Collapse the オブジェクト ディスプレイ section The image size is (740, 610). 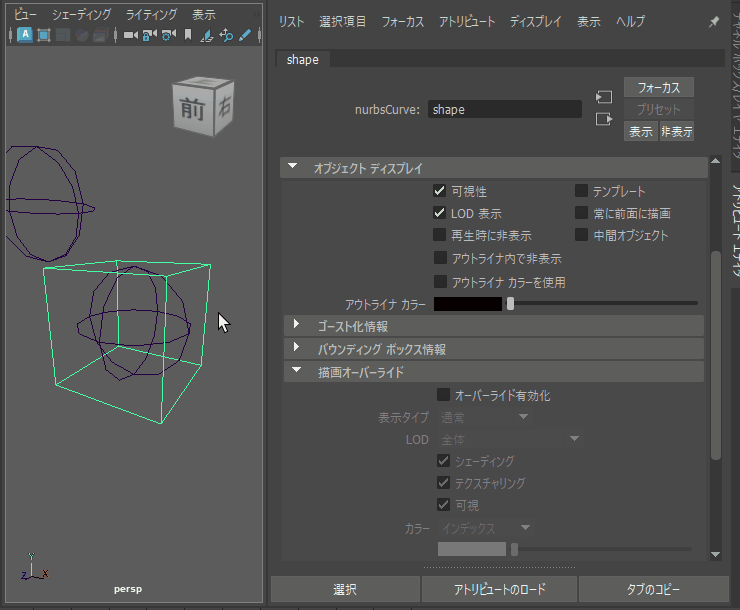[x=294, y=168]
